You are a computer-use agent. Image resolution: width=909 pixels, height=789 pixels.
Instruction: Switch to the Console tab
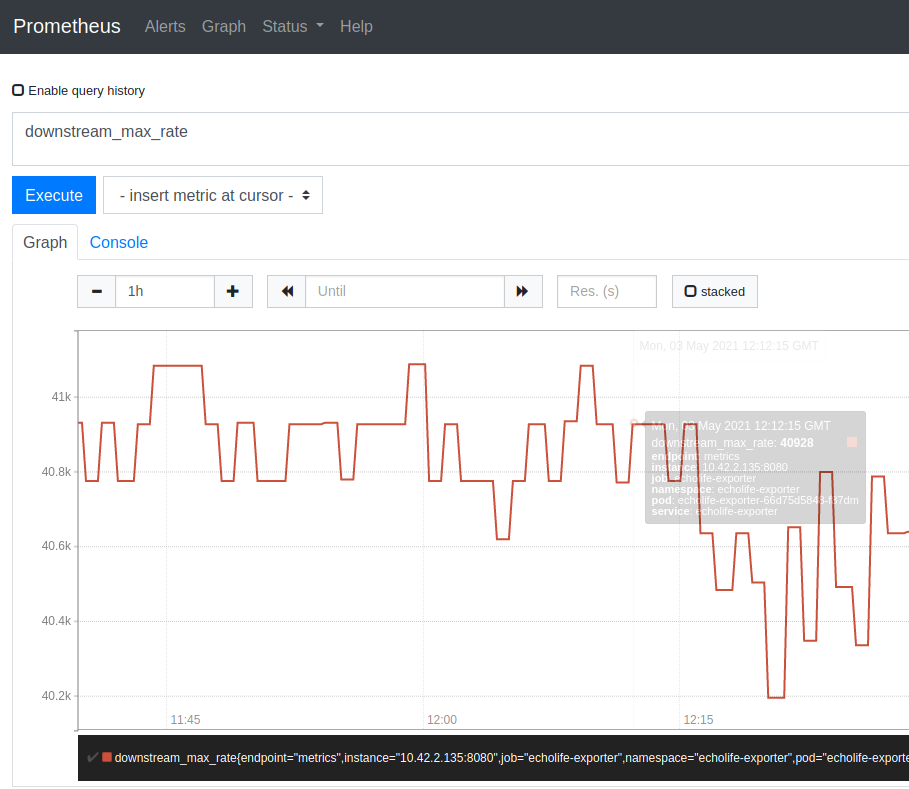119,242
